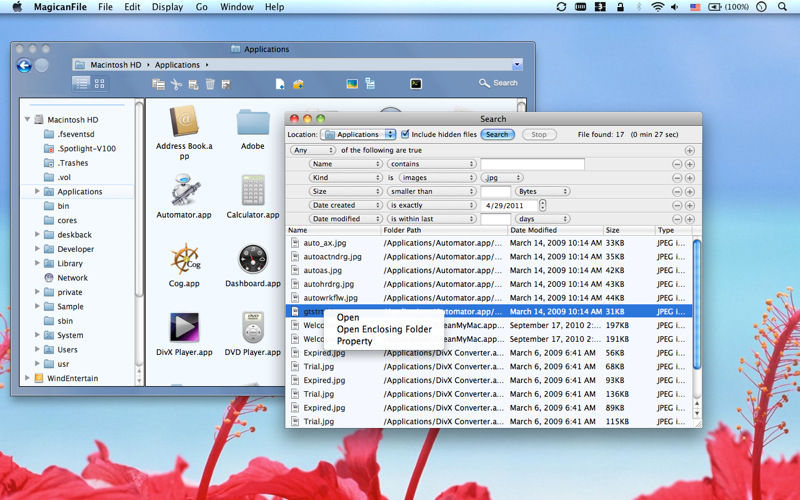Open the File menu
This screenshot has width=800, height=500.
click(x=105, y=7)
